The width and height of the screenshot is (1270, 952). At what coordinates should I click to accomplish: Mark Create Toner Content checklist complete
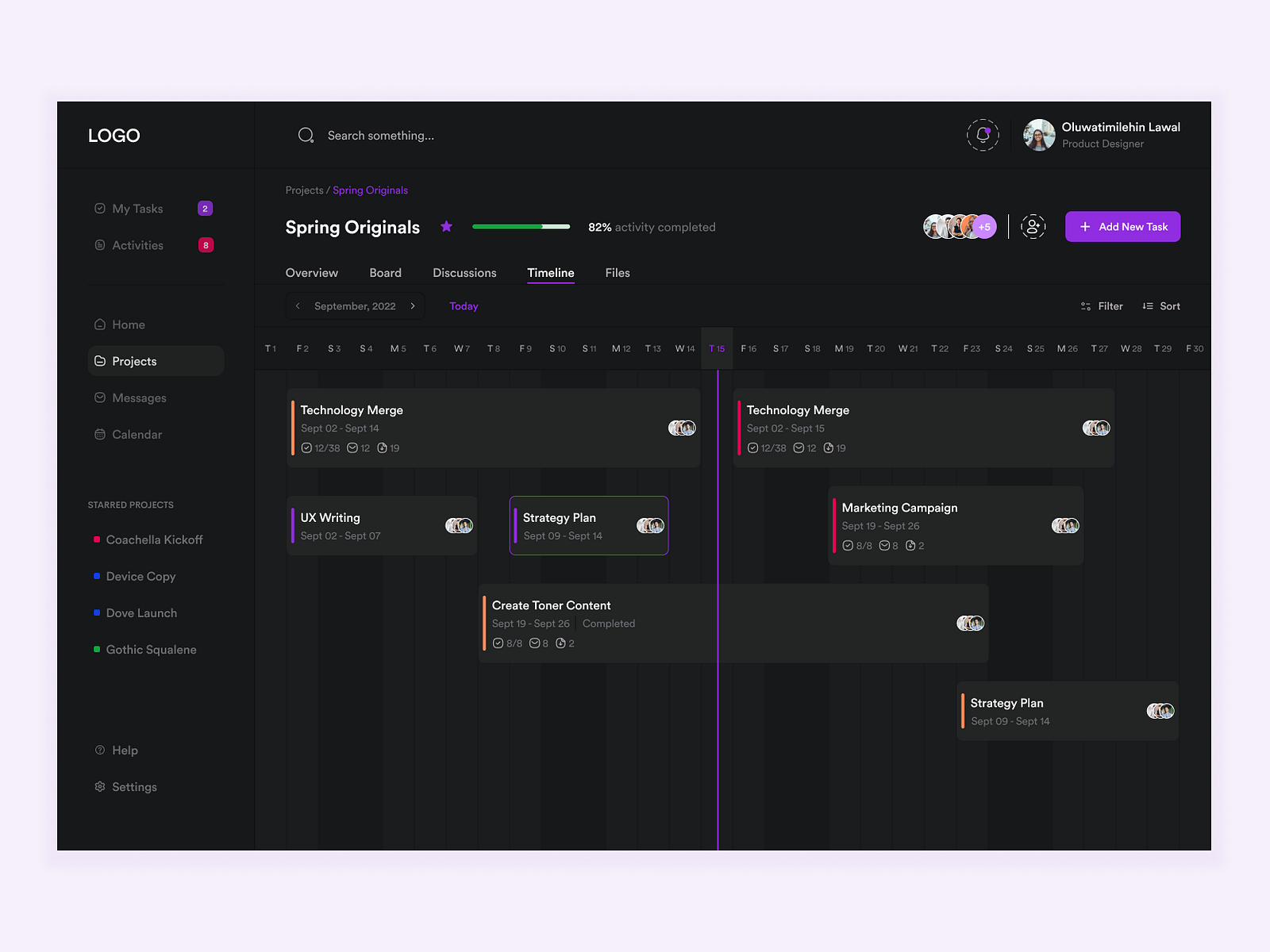[498, 643]
